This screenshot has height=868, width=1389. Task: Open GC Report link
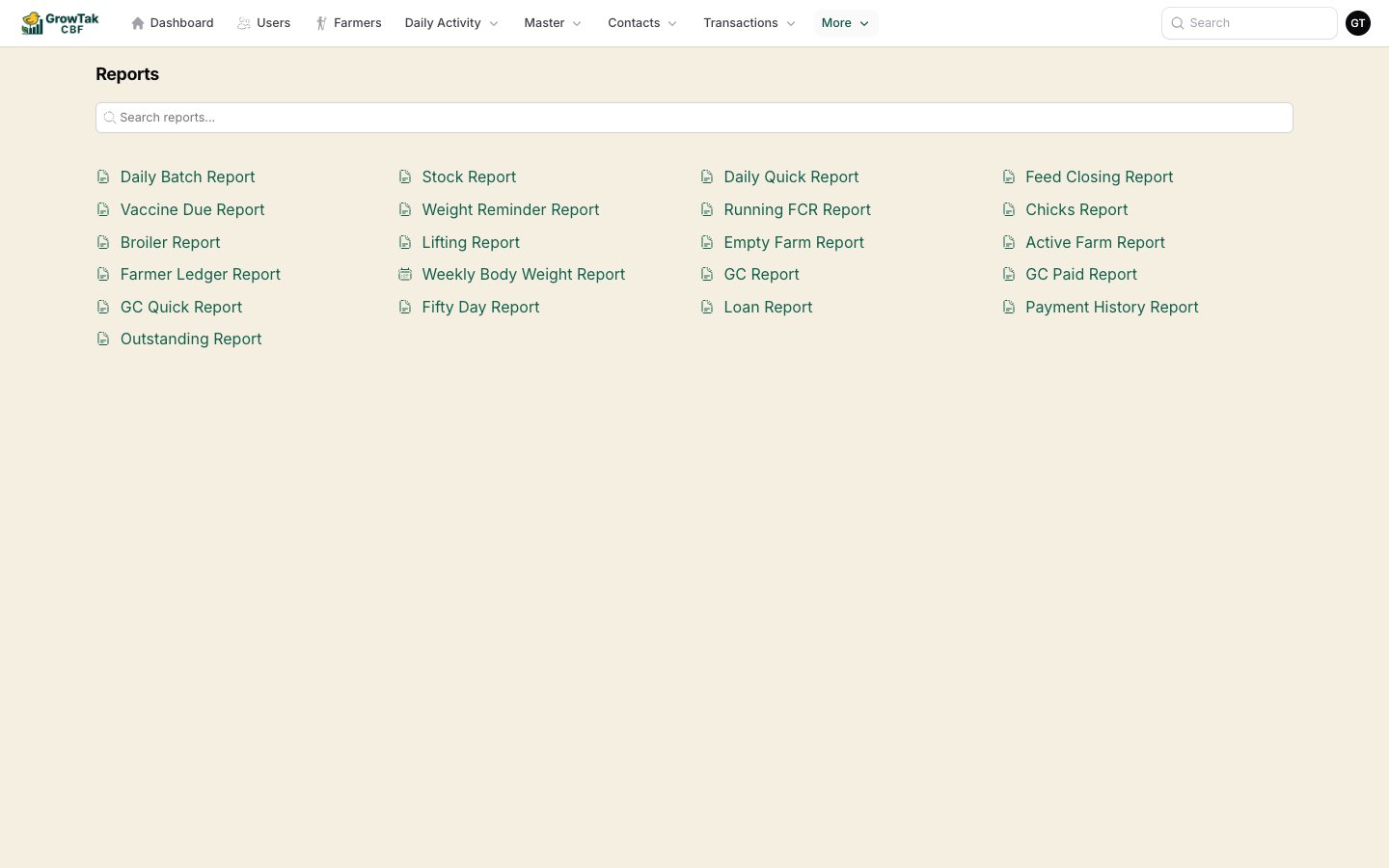coord(761,275)
